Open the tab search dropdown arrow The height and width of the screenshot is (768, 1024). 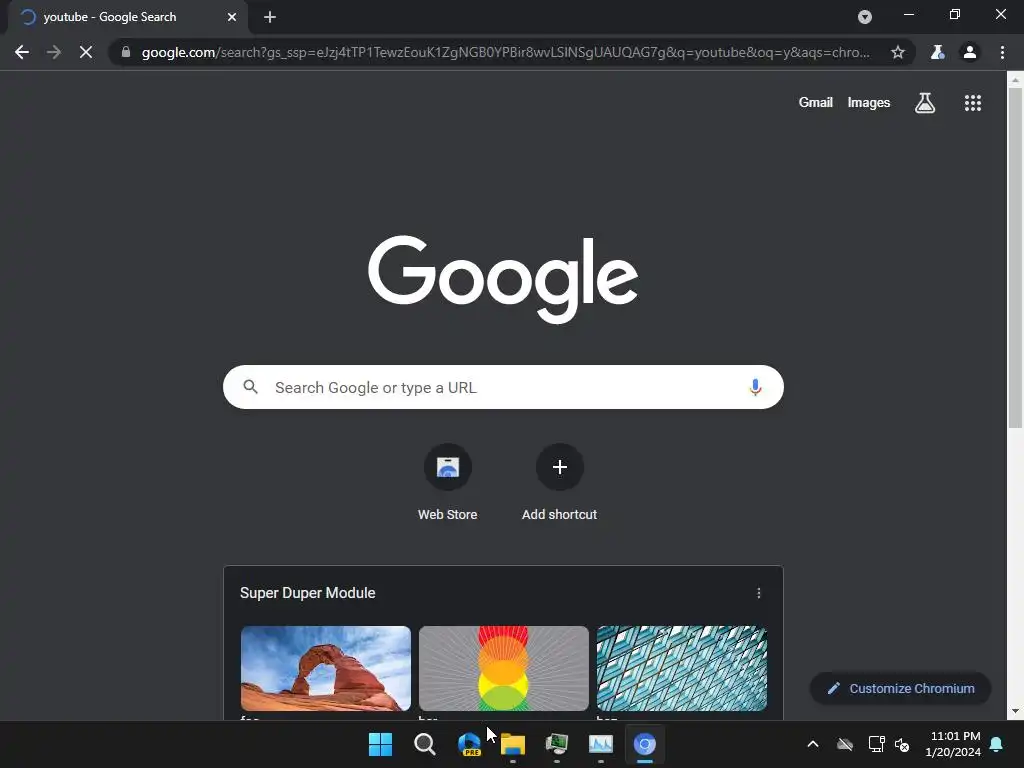tap(865, 17)
